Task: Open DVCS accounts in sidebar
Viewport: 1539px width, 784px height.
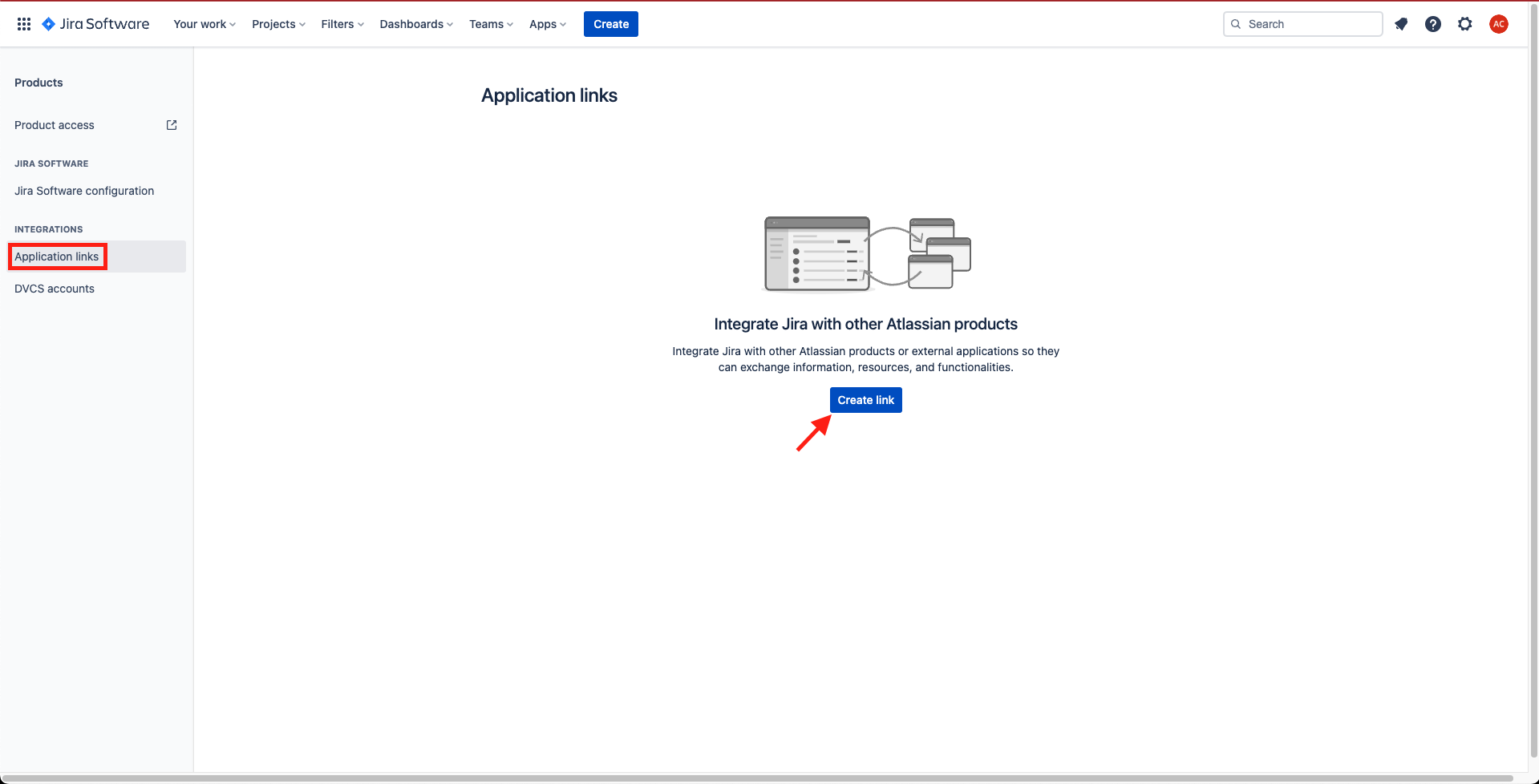Action: point(96,289)
